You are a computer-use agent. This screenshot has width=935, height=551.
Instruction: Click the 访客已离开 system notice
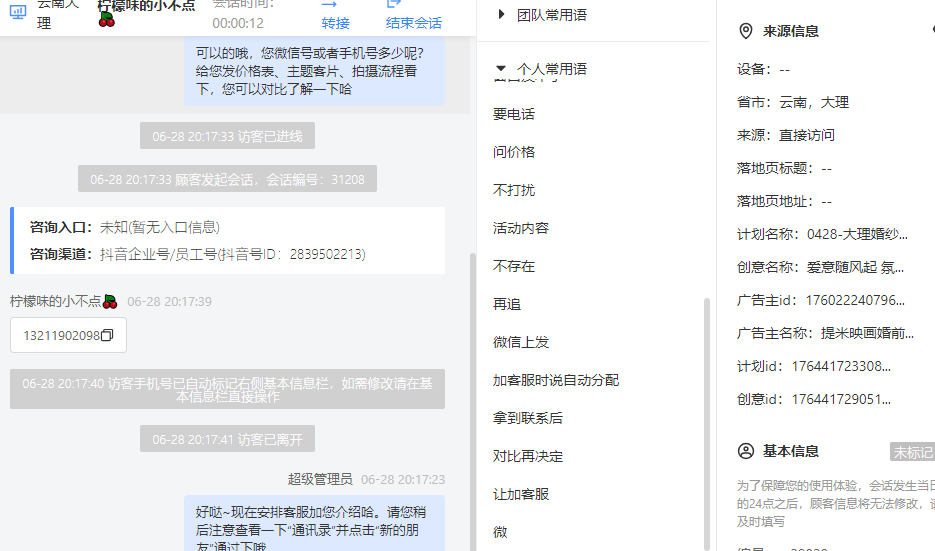tap(227, 439)
